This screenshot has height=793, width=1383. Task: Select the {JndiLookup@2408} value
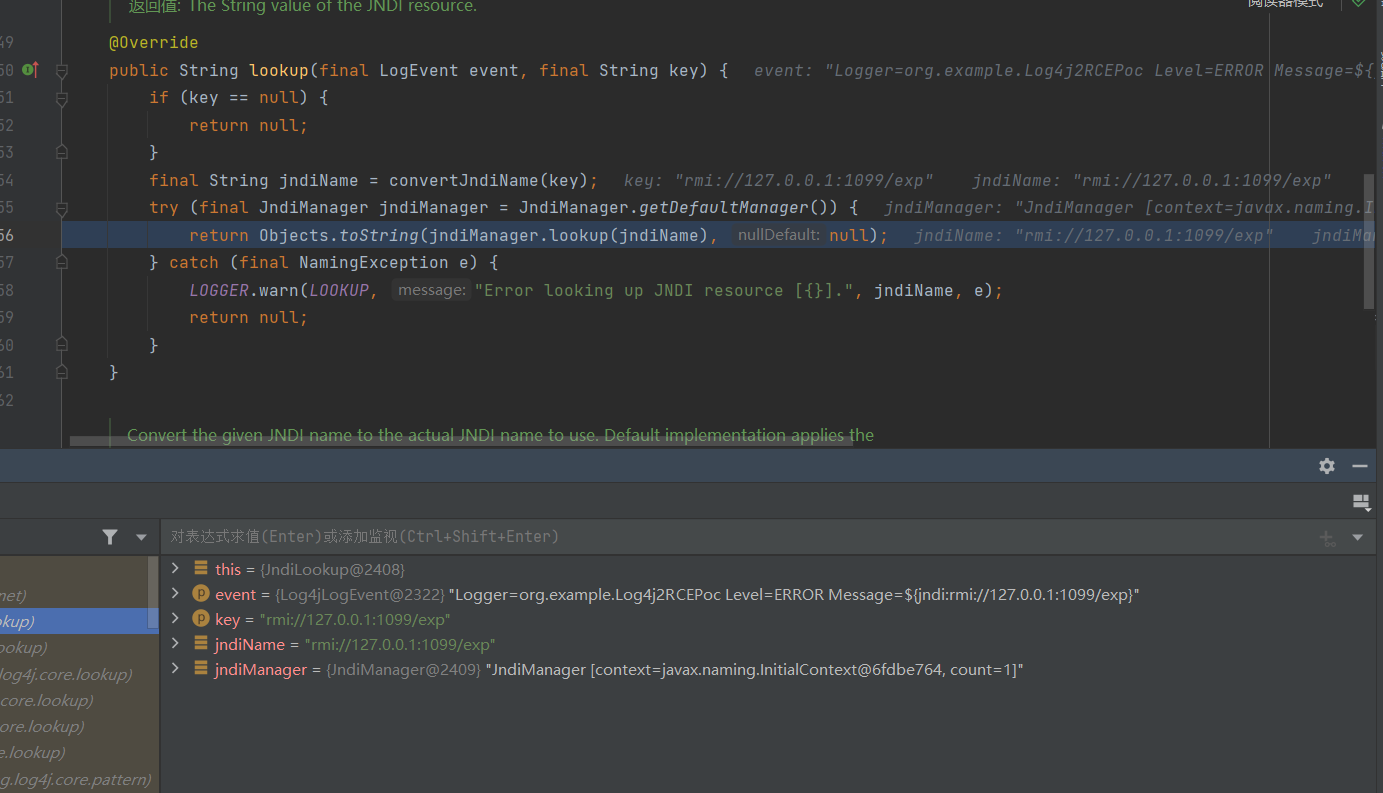click(332, 569)
